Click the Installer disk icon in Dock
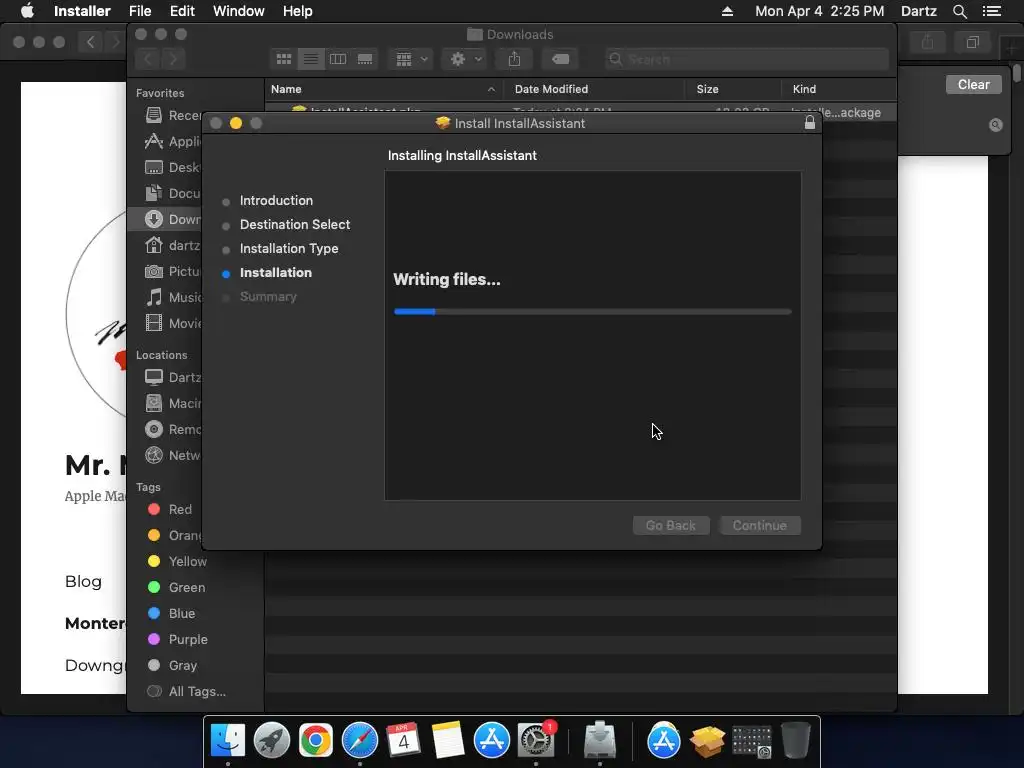The width and height of the screenshot is (1024, 768). [600, 741]
